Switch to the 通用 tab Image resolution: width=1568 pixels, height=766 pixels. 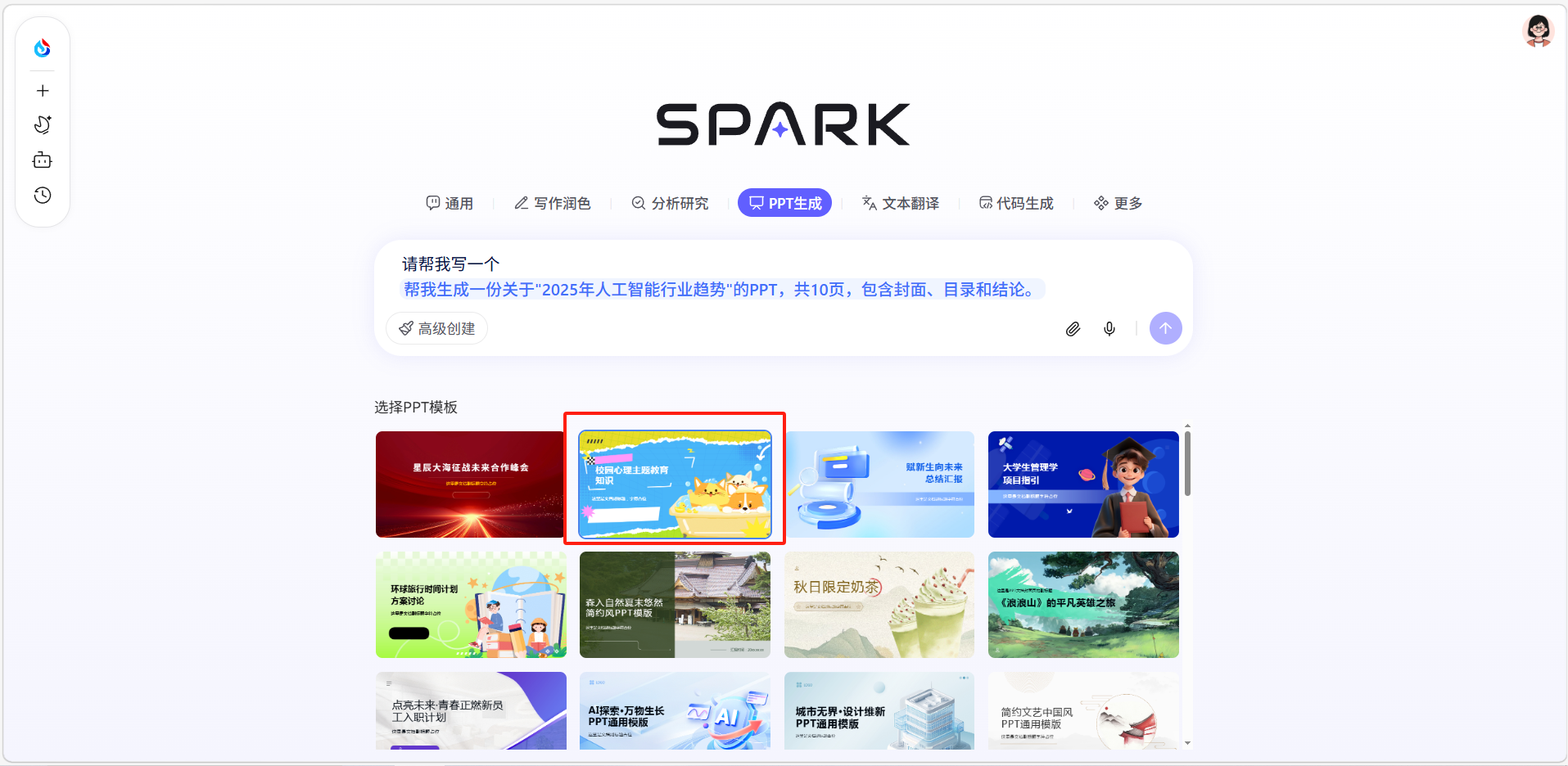pyautogui.click(x=450, y=203)
